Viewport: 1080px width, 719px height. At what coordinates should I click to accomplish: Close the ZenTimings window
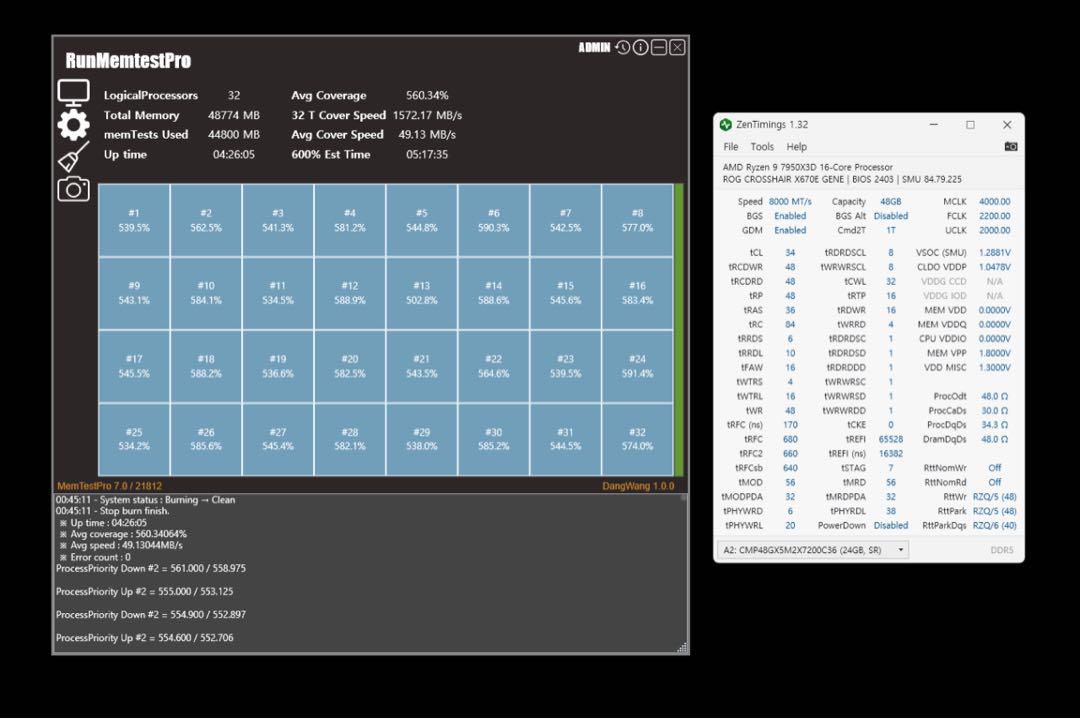1007,125
